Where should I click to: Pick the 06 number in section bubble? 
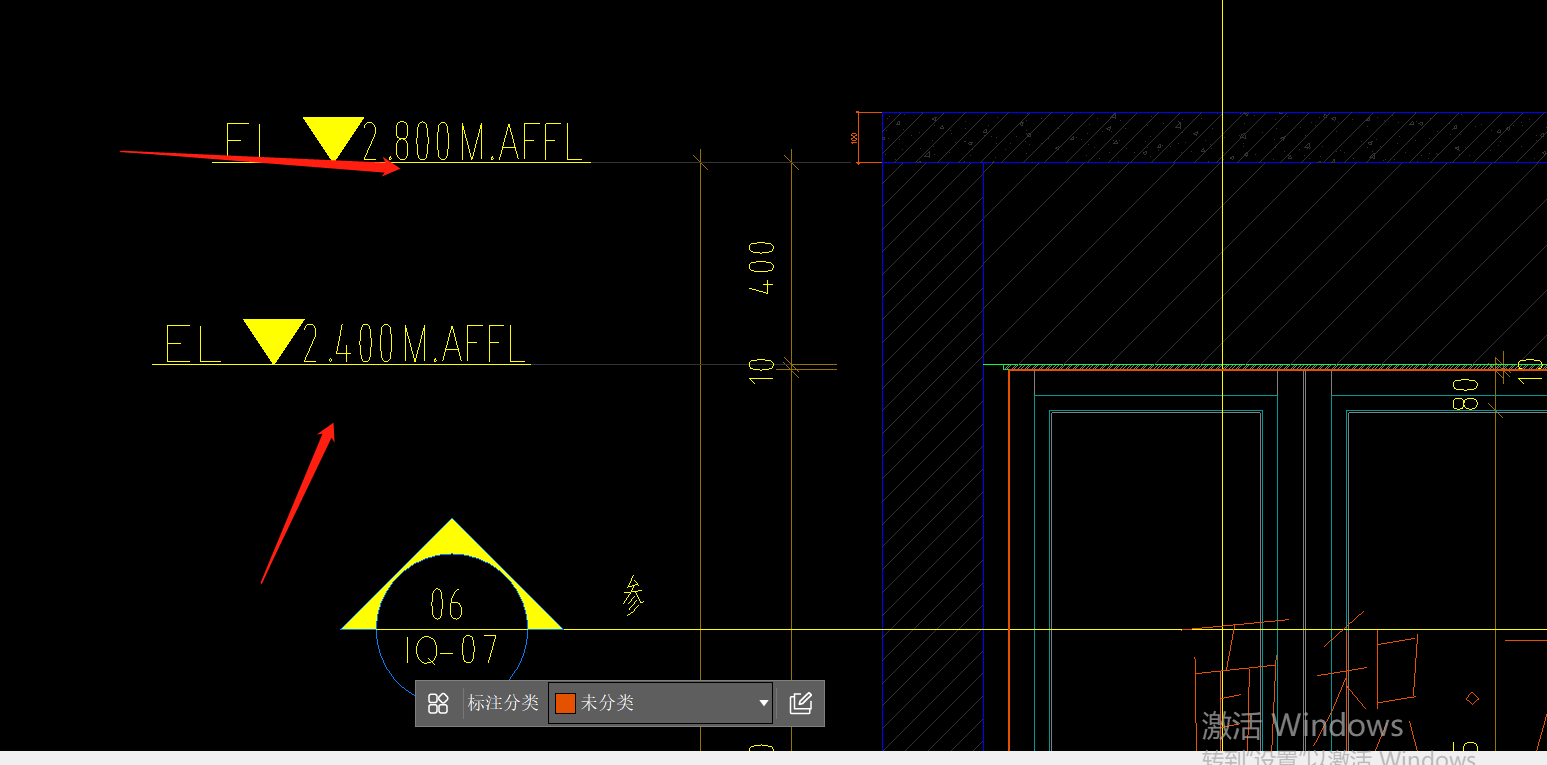pyautogui.click(x=447, y=604)
